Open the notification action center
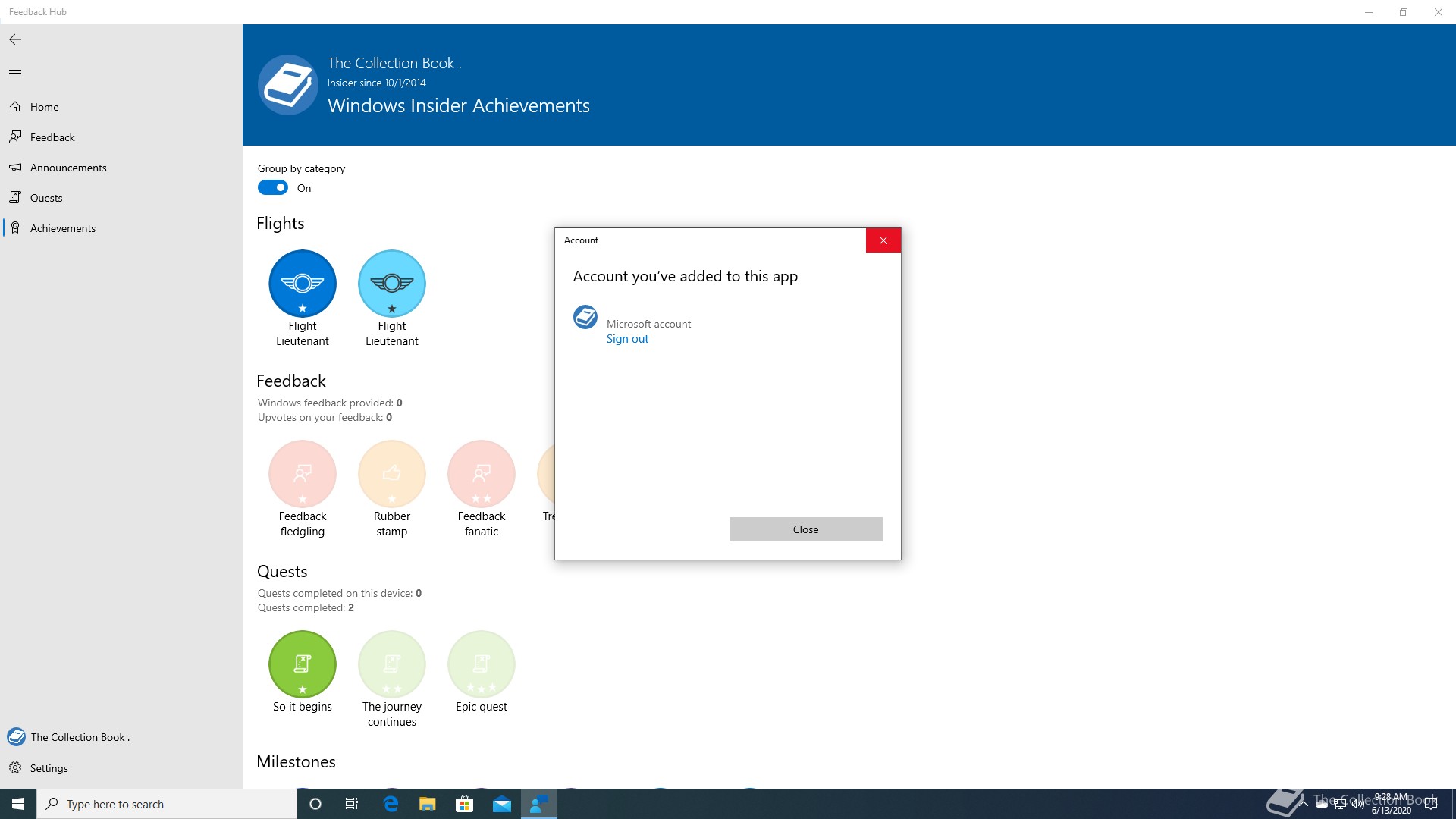The width and height of the screenshot is (1456, 819). tap(1431, 804)
